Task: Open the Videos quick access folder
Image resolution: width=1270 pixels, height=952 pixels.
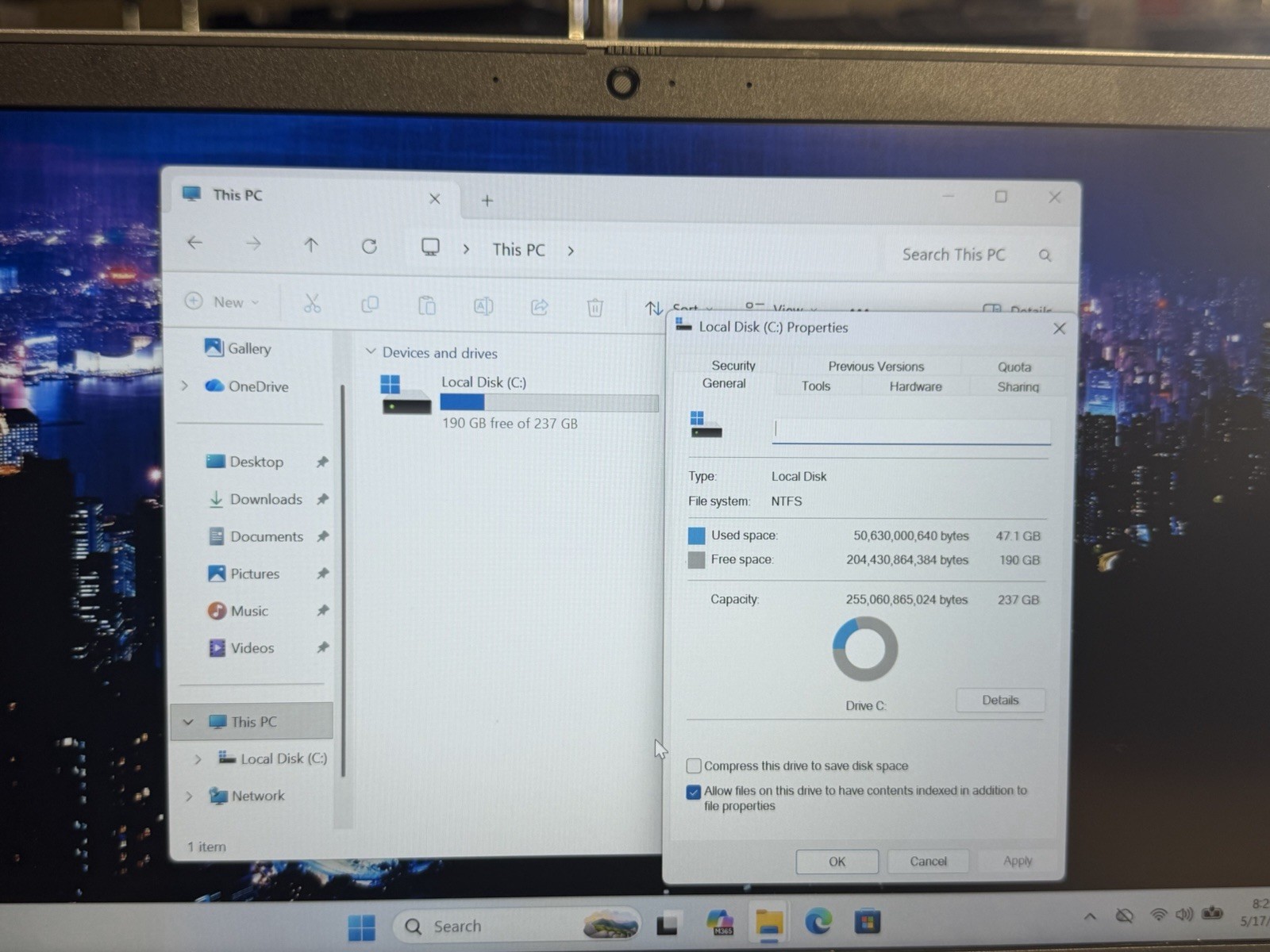Action: point(241,648)
